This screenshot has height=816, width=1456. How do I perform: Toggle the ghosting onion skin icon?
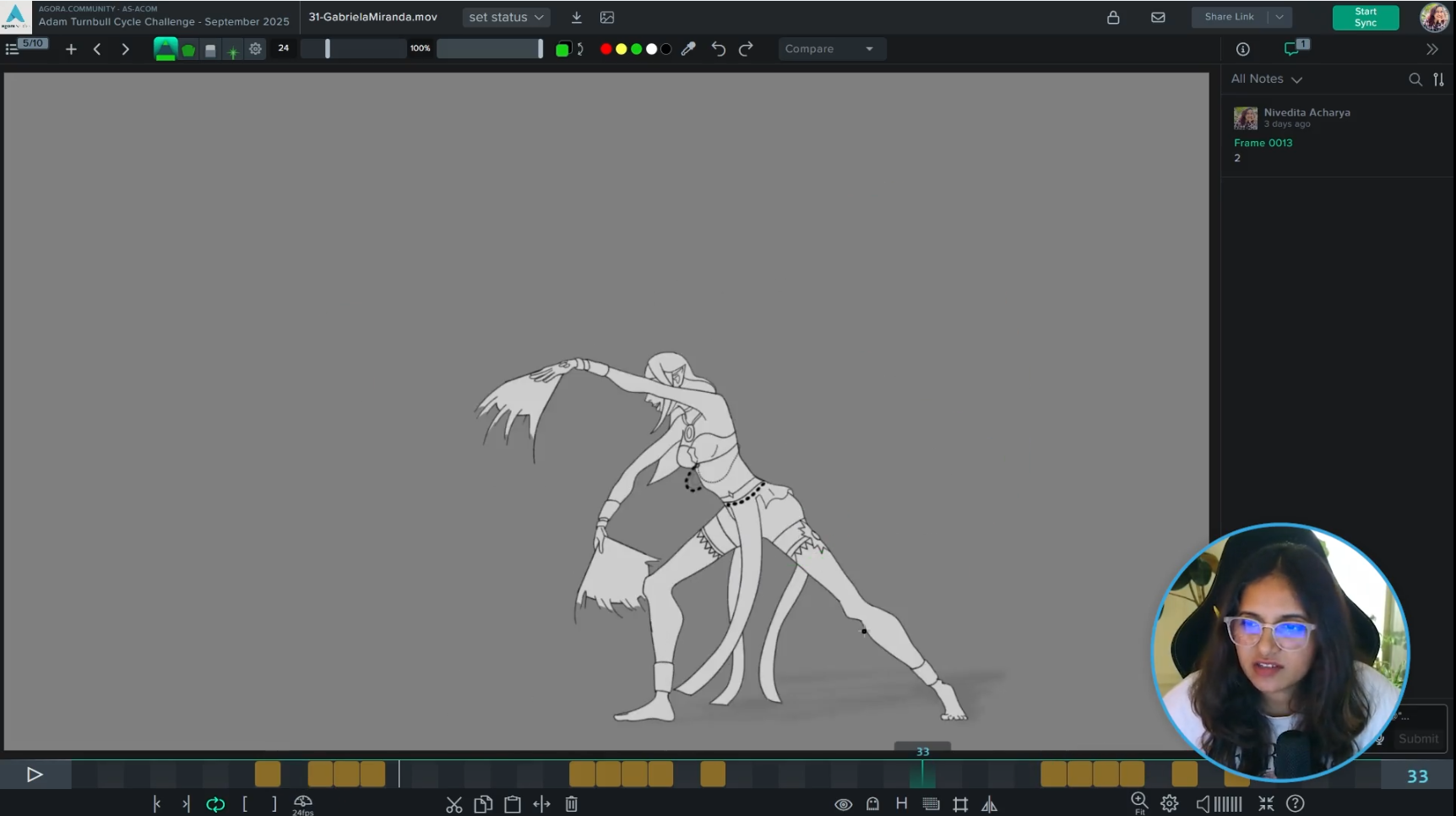click(x=872, y=804)
